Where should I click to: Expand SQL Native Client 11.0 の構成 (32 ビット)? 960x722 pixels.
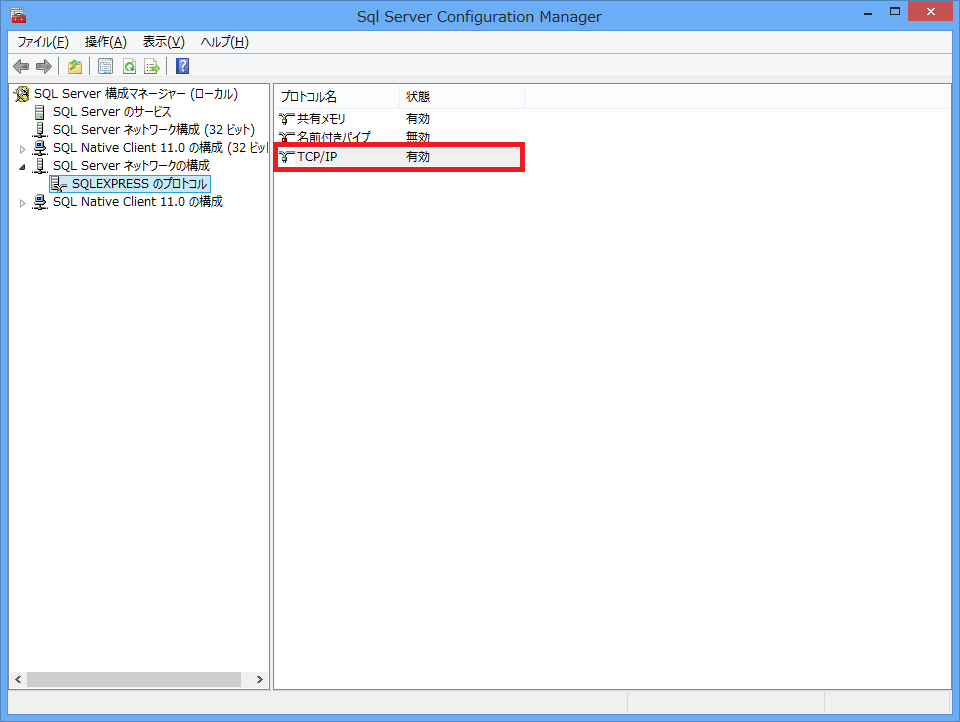(22, 148)
